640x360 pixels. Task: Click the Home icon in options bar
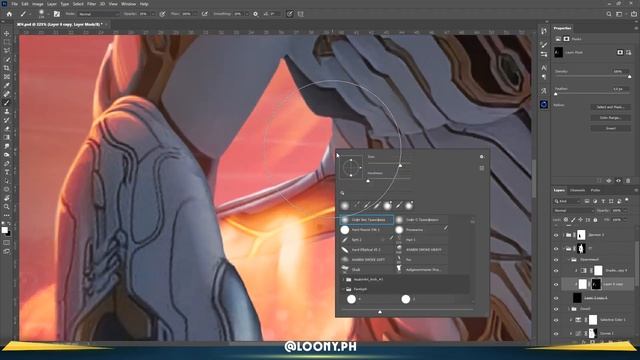9,14
